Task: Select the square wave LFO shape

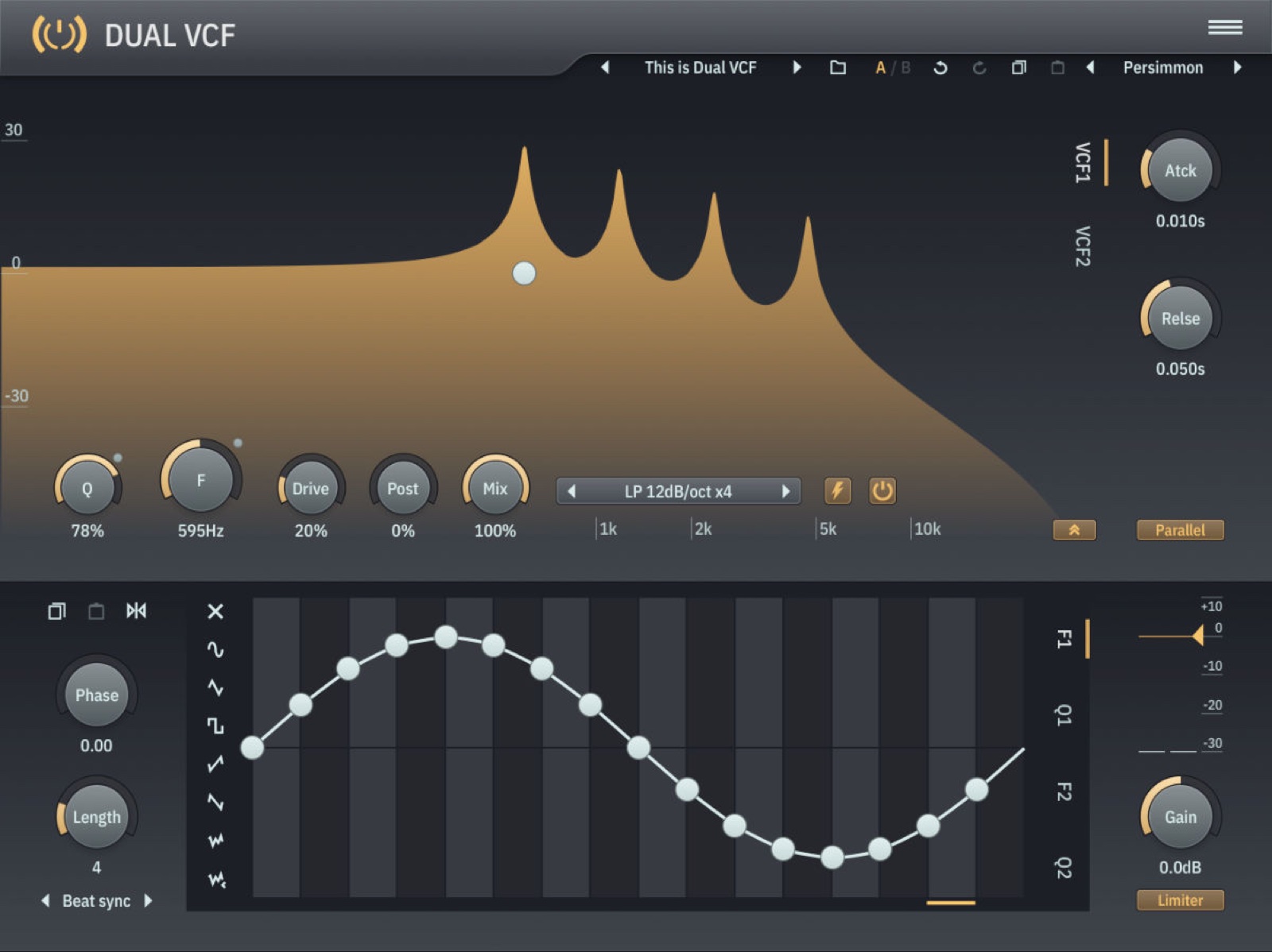Action: [x=215, y=726]
